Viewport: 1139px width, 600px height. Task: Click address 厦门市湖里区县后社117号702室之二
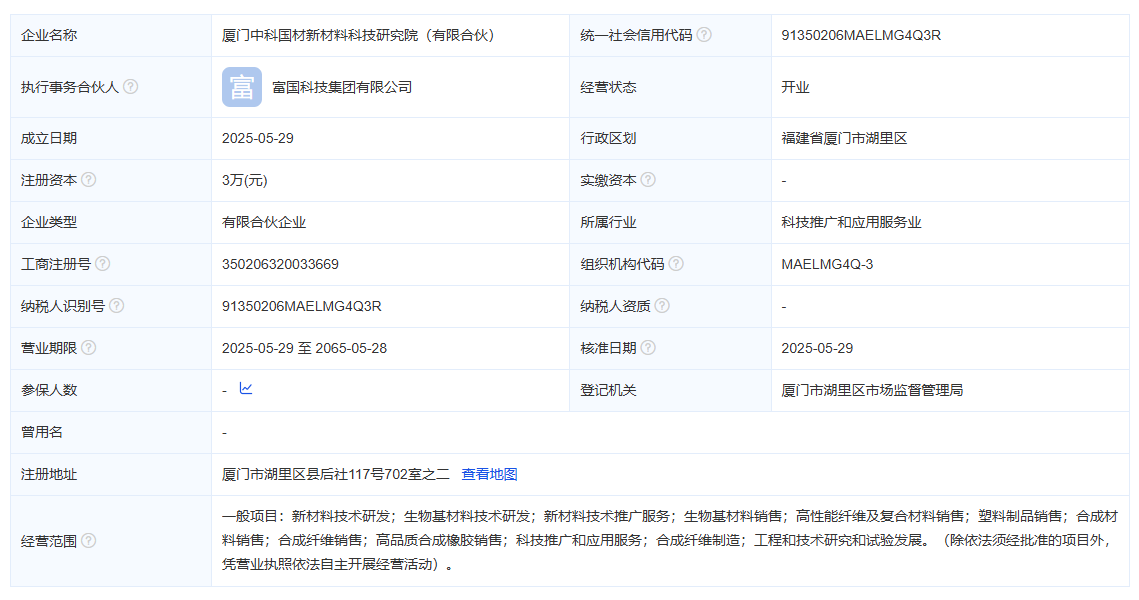pos(336,474)
